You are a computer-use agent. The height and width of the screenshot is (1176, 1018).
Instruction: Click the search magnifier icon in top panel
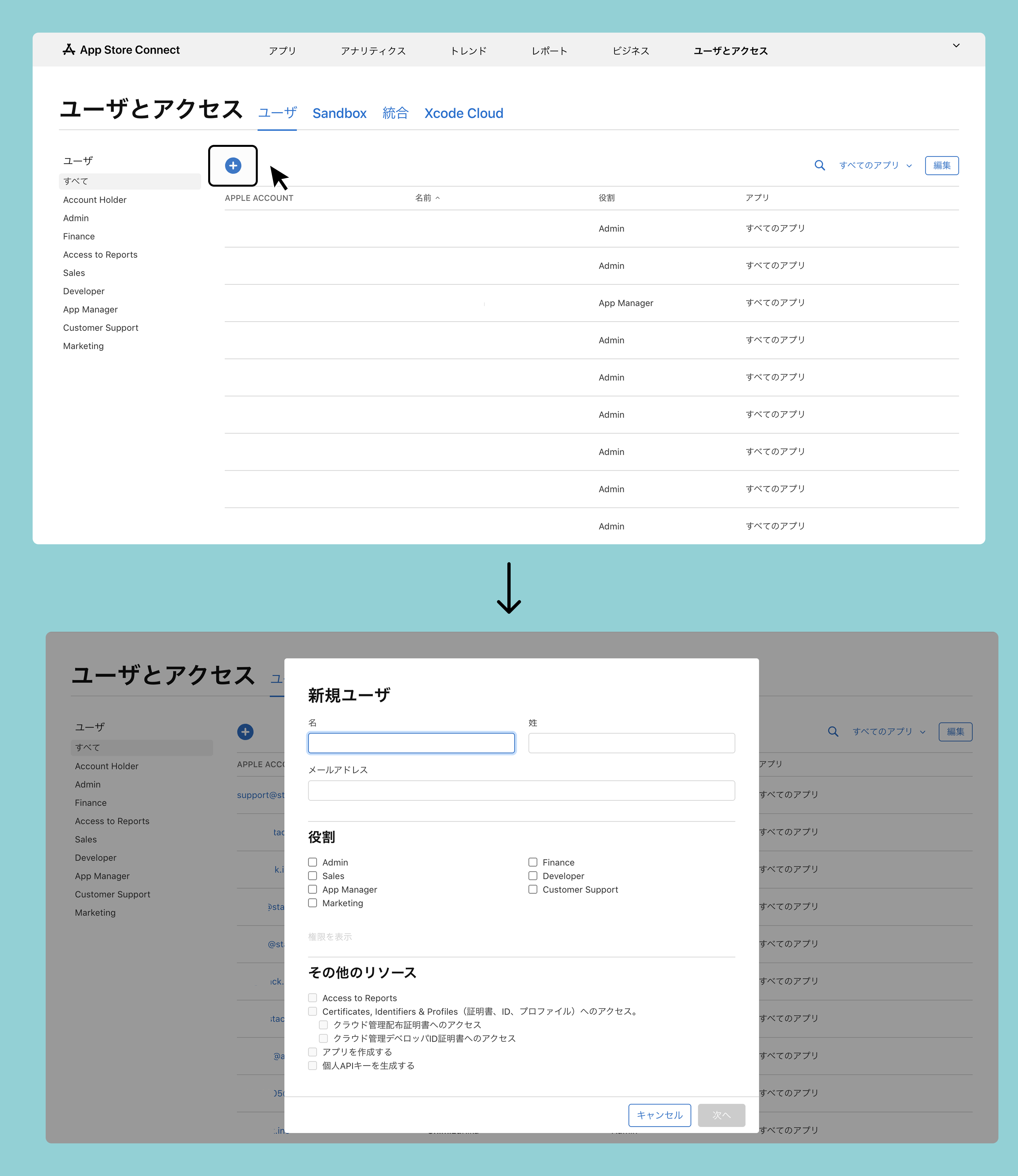click(x=819, y=165)
